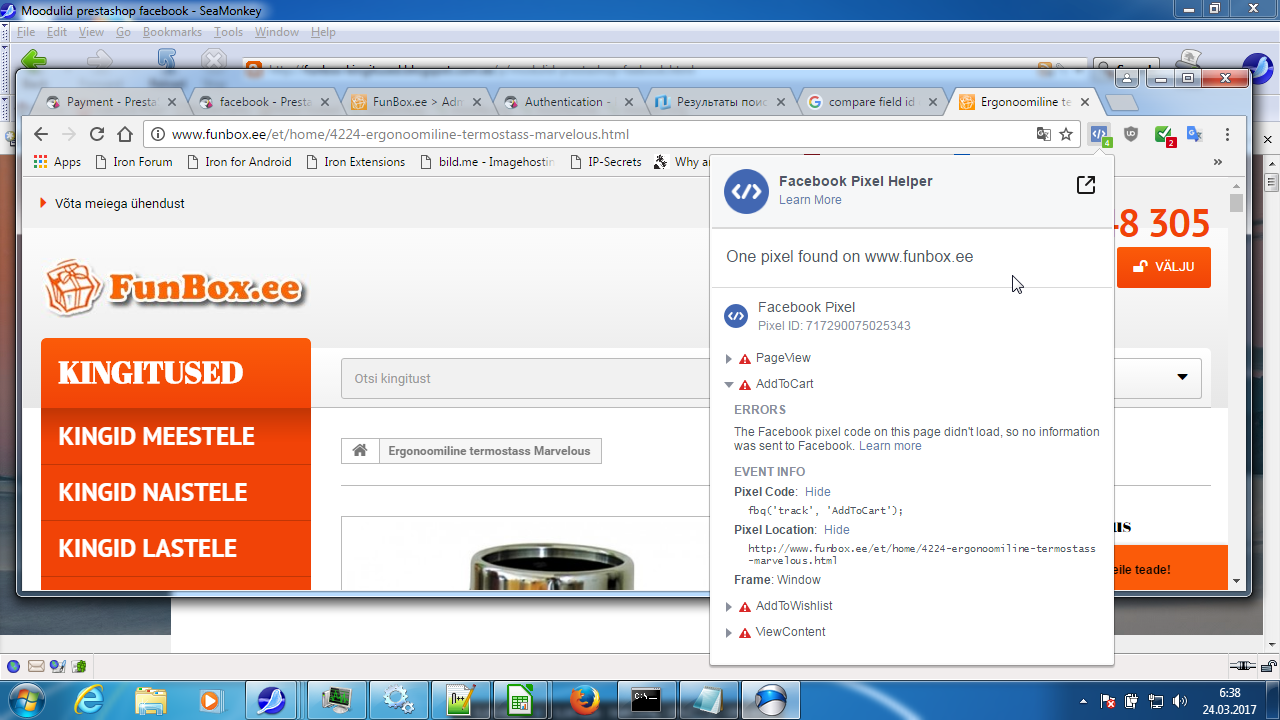The image size is (1280, 720).
Task: Open the browser three-dot menu
Action: click(1227, 134)
